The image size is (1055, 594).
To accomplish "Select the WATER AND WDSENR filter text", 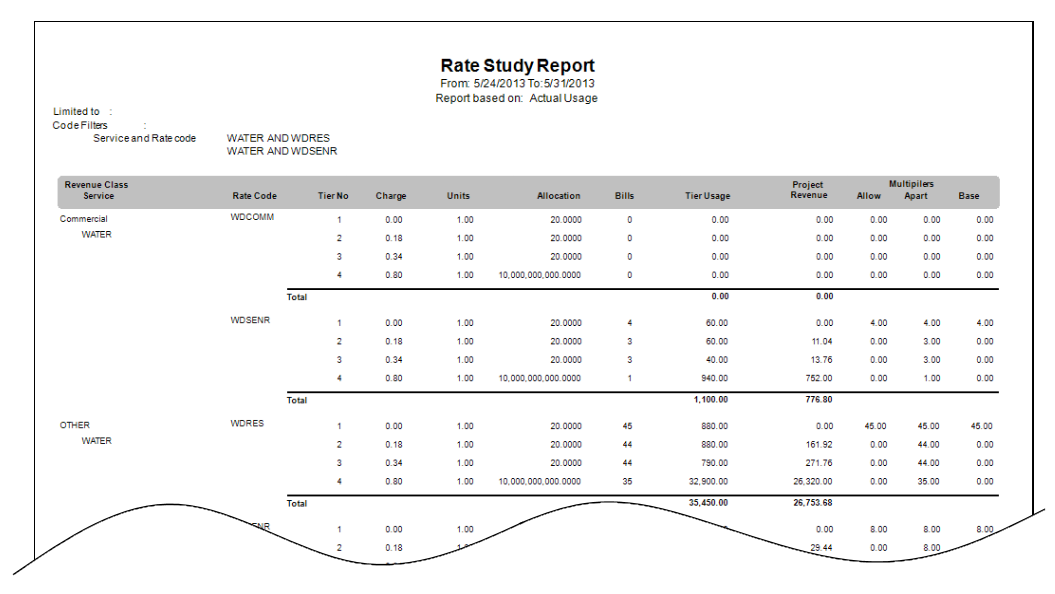I will coord(282,151).
